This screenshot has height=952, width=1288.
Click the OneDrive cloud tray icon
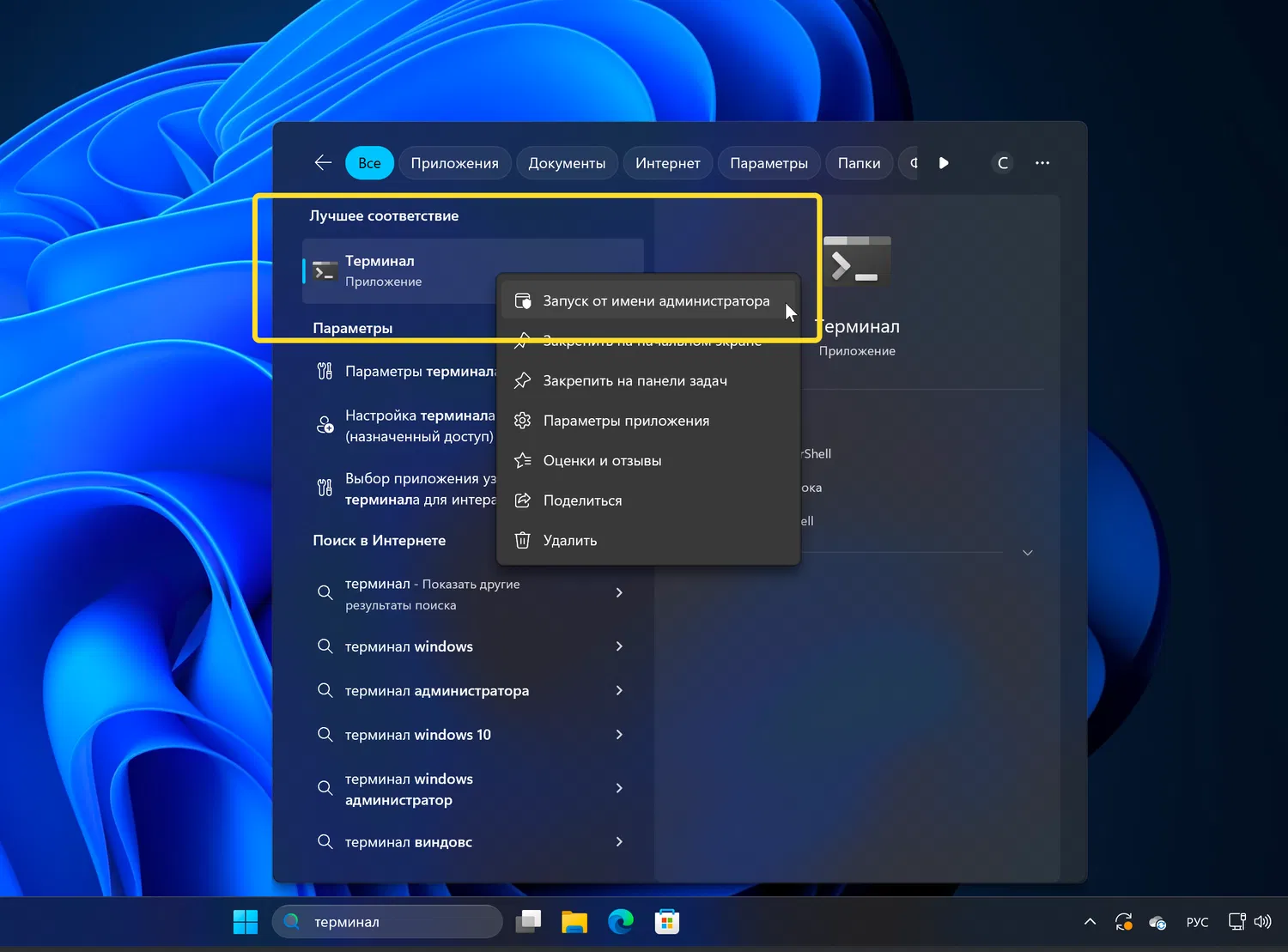(x=1157, y=923)
